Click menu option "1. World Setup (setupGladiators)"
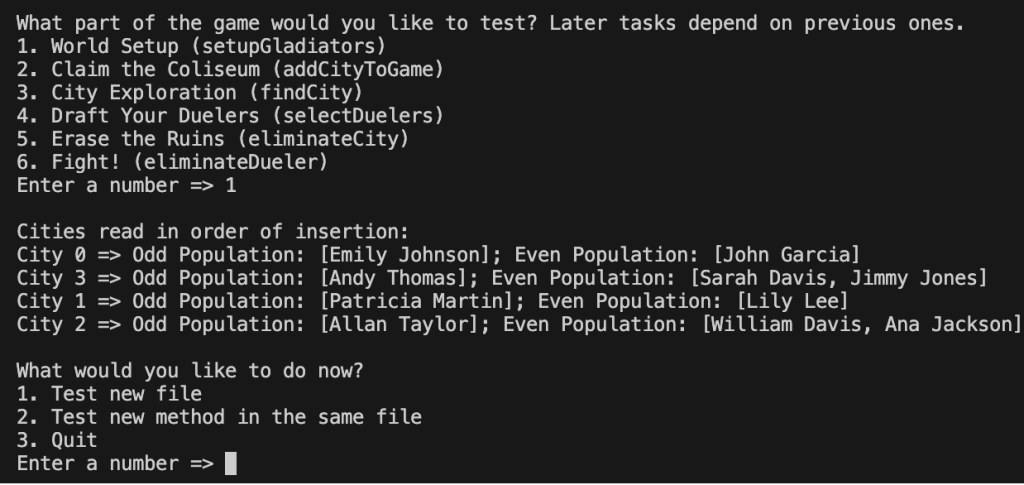This screenshot has width=1024, height=485. pos(200,46)
